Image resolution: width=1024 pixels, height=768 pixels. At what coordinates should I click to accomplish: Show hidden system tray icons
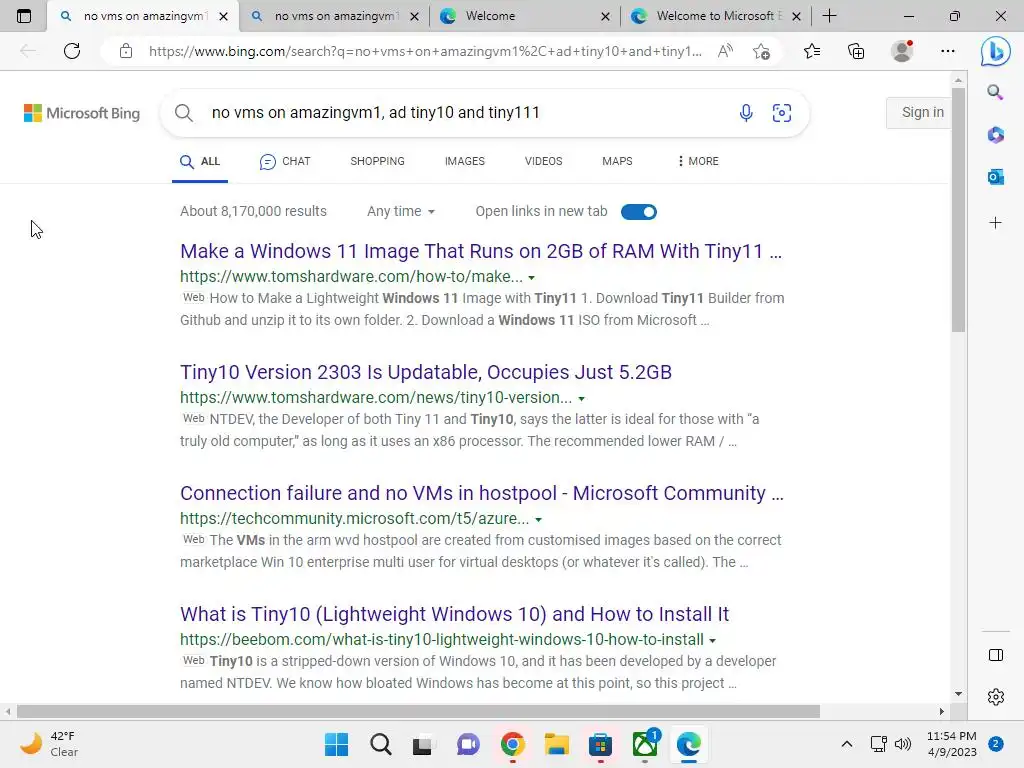coord(846,744)
